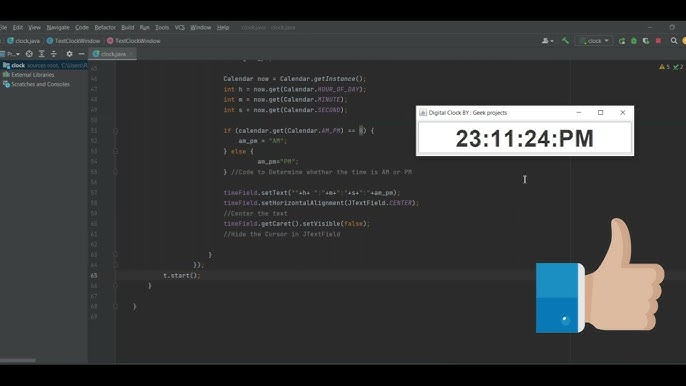Start the Debug bug icon

coord(634,41)
